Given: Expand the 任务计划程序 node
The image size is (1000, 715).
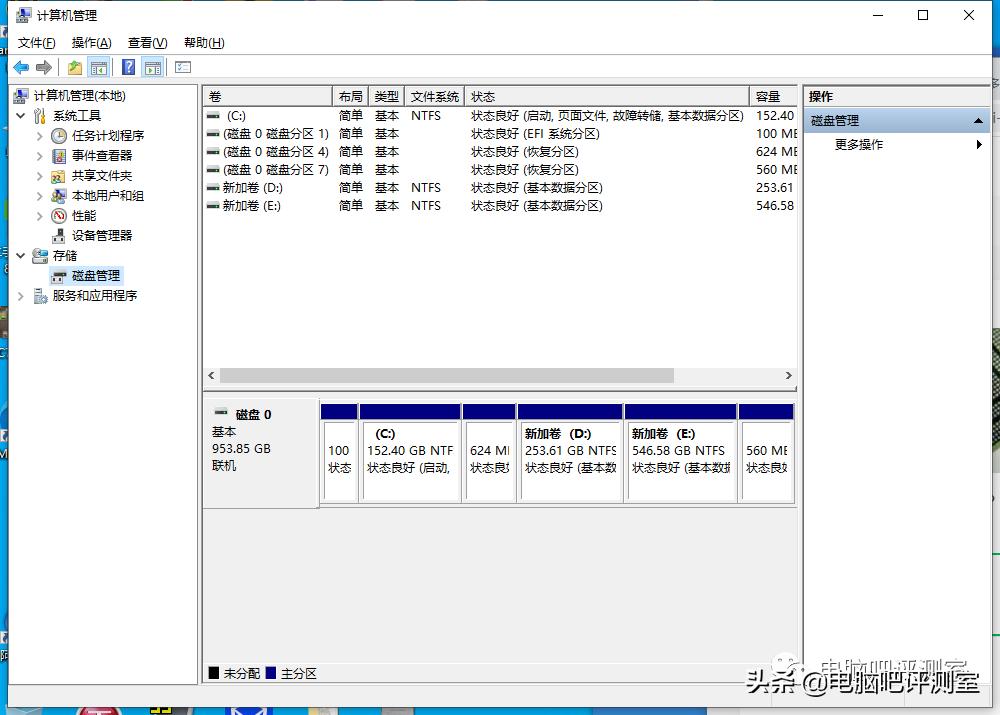Looking at the screenshot, I should click(x=40, y=136).
